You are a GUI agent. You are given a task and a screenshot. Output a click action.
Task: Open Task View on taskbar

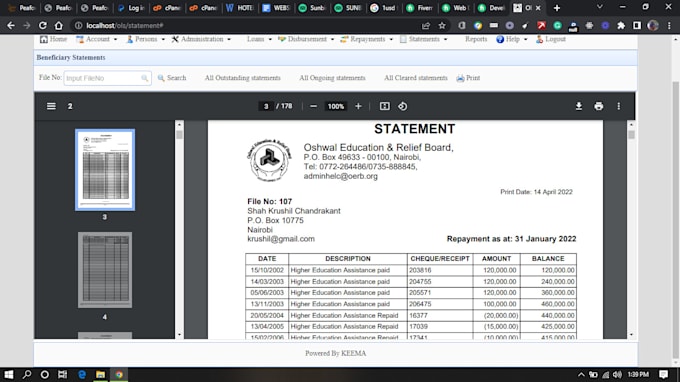click(x=62, y=374)
